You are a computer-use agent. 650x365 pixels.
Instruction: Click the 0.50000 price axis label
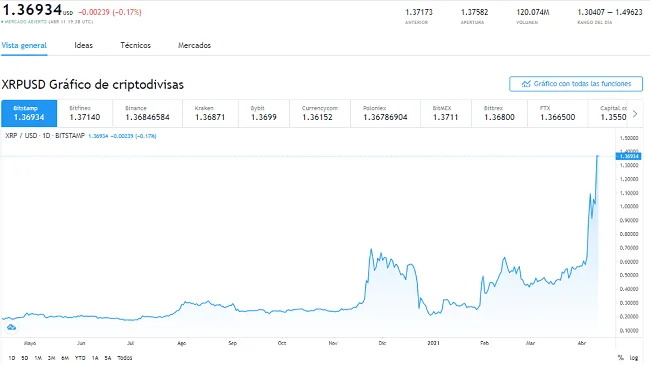pyautogui.click(x=629, y=275)
